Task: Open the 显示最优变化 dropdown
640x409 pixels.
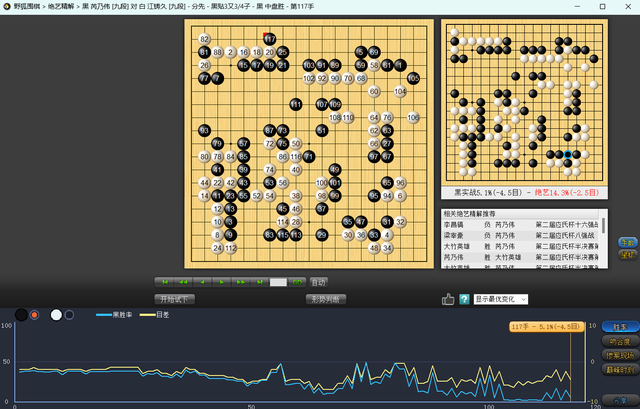Action: (501, 299)
